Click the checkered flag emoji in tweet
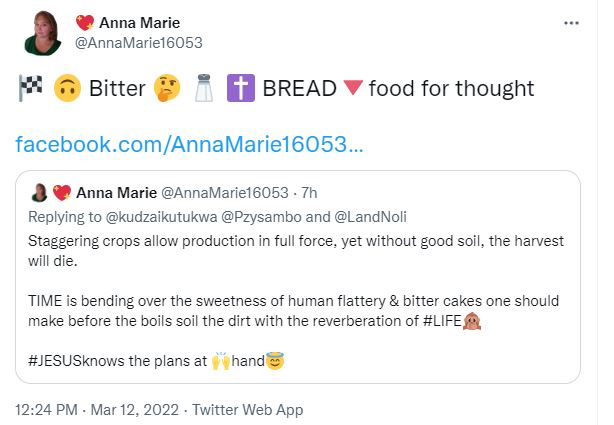Image resolution: width=614 pixels, height=425 pixels. click(x=28, y=89)
